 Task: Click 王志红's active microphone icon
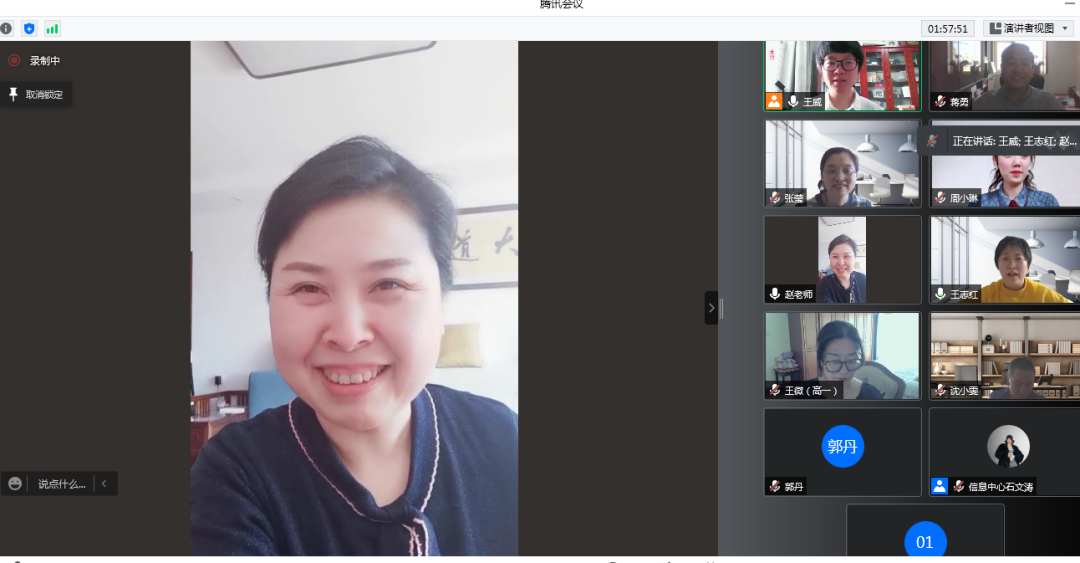[x=940, y=294]
